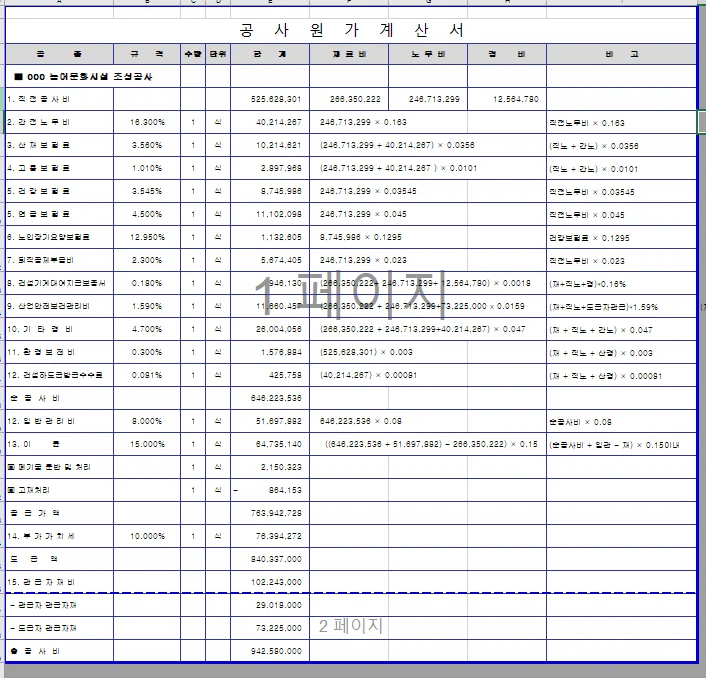This screenshot has height=678, width=706.
Task: Select the '2. 간접노무비' row label
Action: pyautogui.click(x=59, y=122)
